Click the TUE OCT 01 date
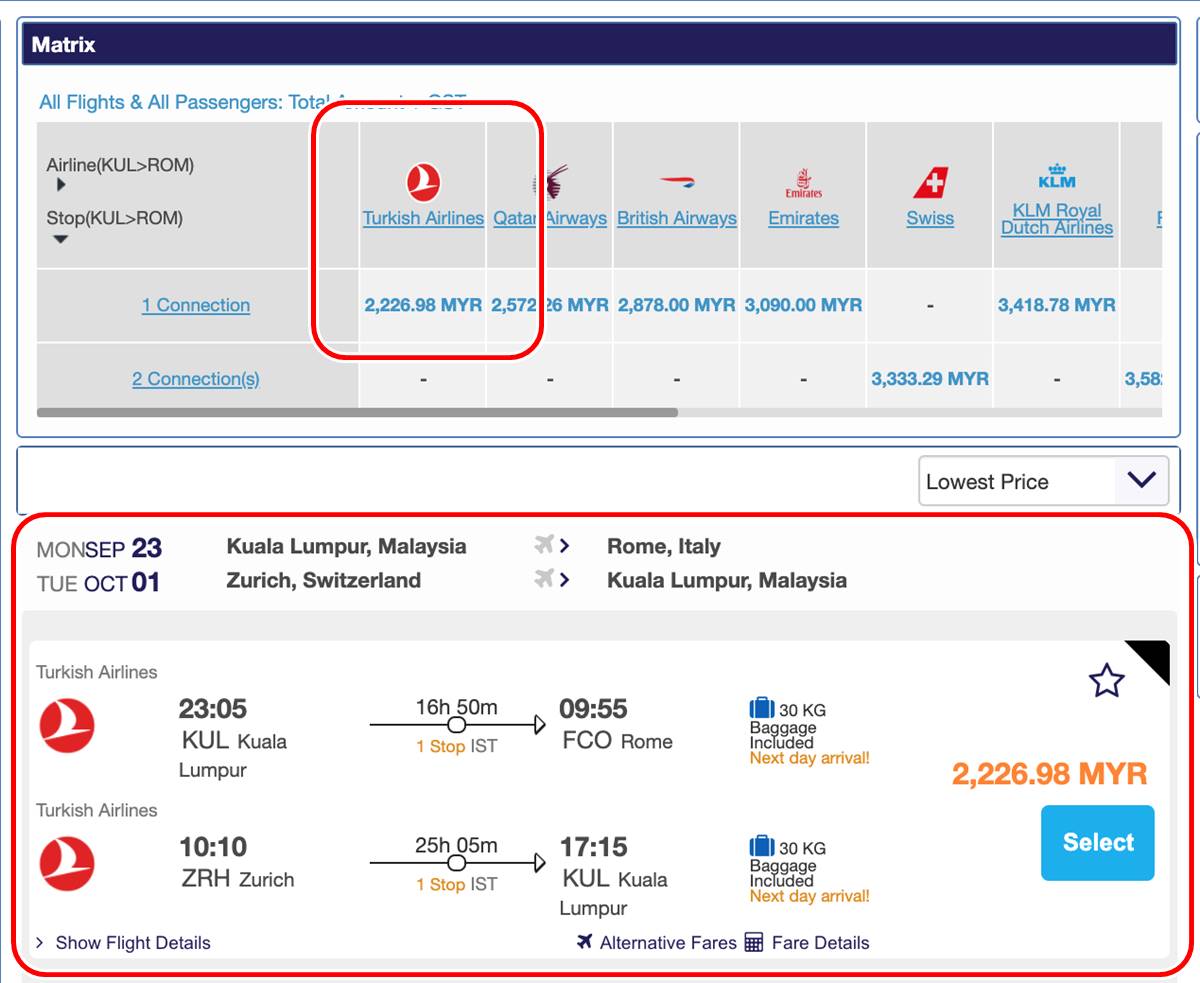 click(99, 582)
